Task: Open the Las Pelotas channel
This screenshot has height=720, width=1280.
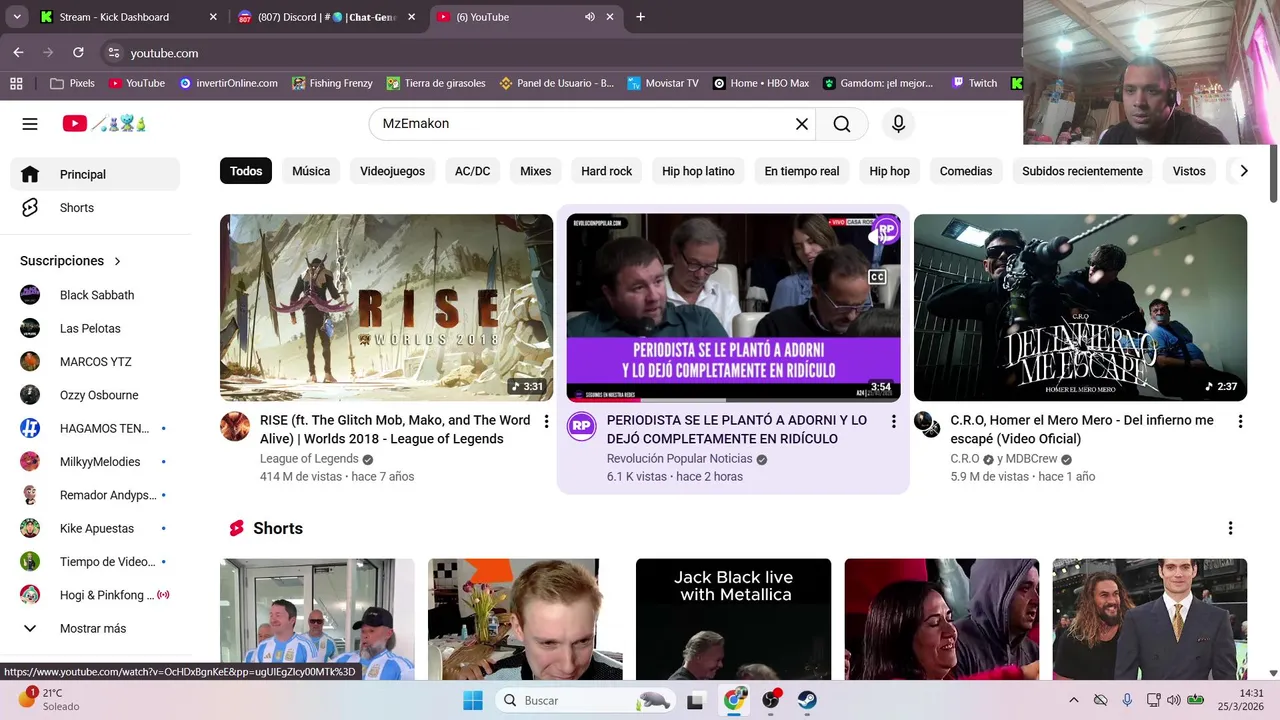Action: point(95,328)
